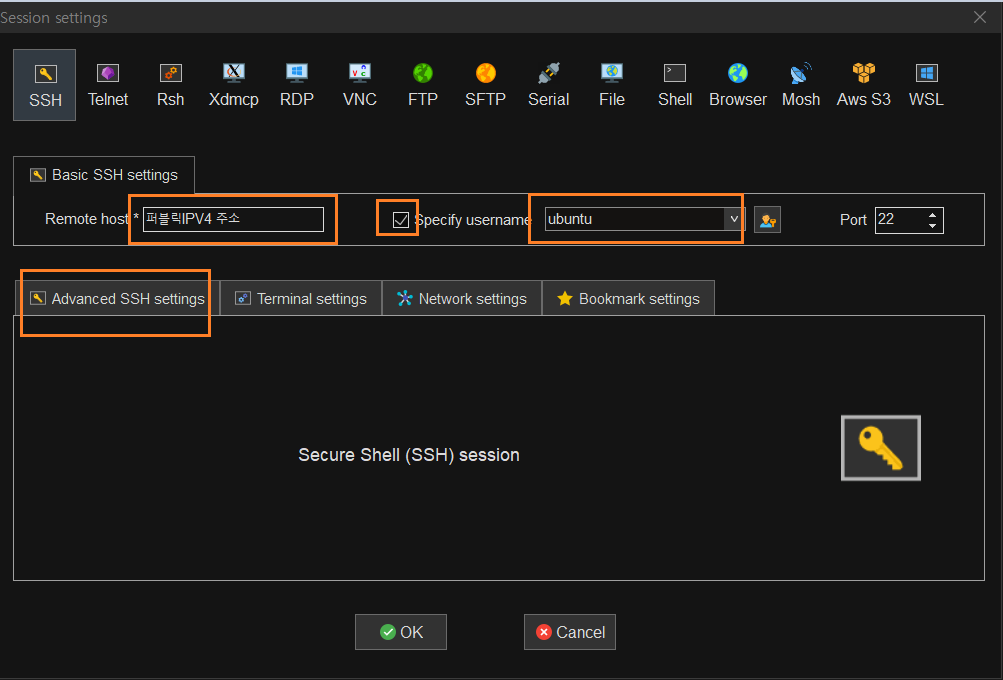Dismiss dialog with the Cancel button

coord(570,632)
